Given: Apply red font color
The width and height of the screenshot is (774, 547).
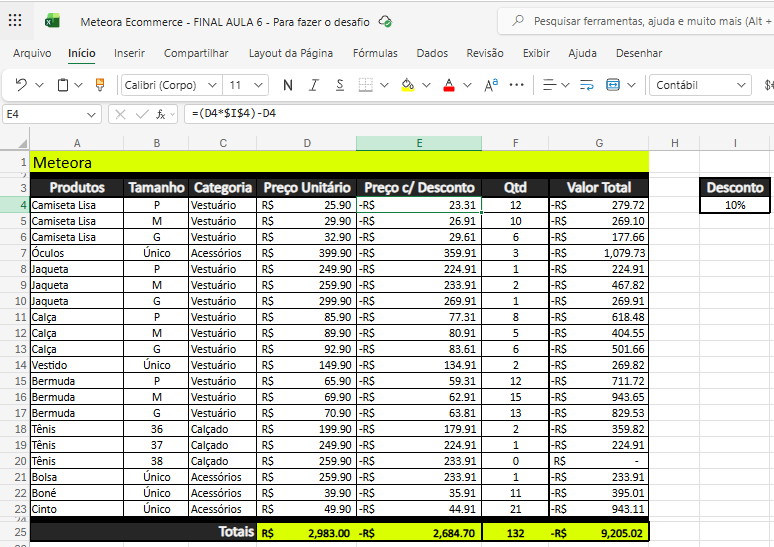Looking at the screenshot, I should tap(449, 85).
